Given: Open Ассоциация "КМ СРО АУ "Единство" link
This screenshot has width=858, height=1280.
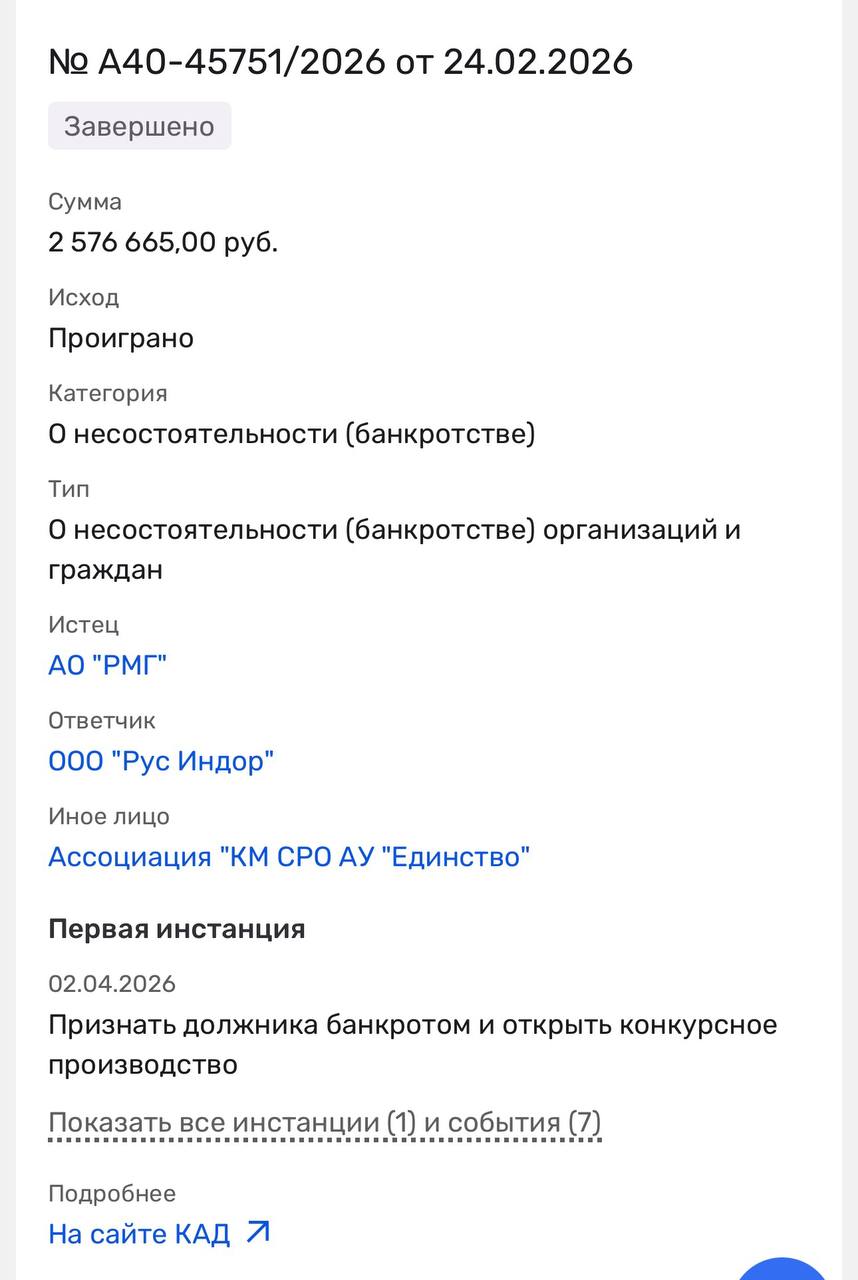Looking at the screenshot, I should [289, 857].
